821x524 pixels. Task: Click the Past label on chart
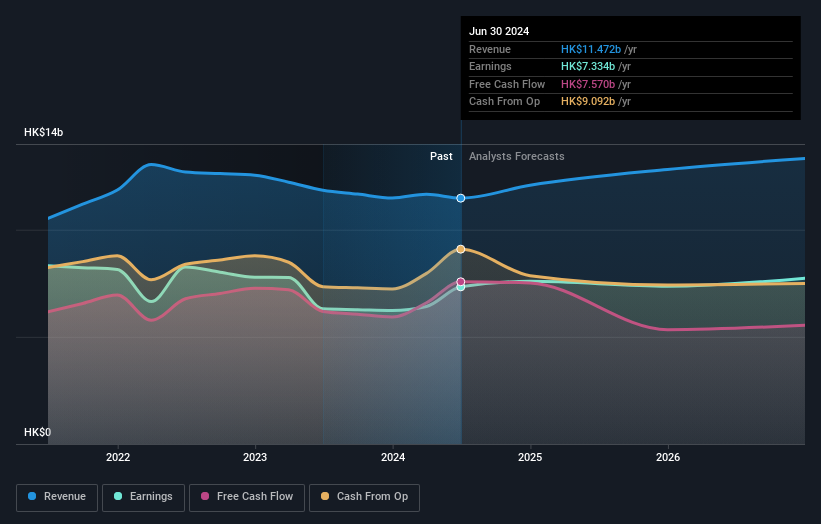pyautogui.click(x=441, y=156)
